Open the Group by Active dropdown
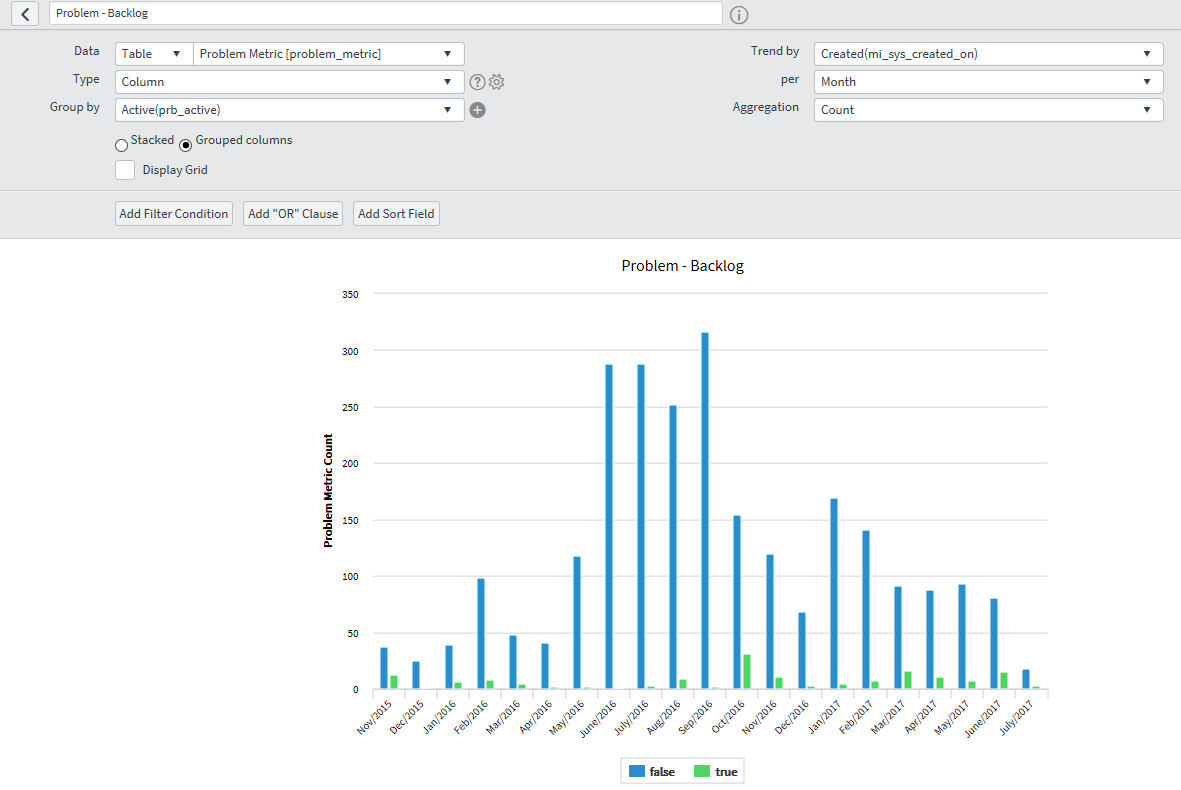Image resolution: width=1181 pixels, height=790 pixels. pos(289,110)
